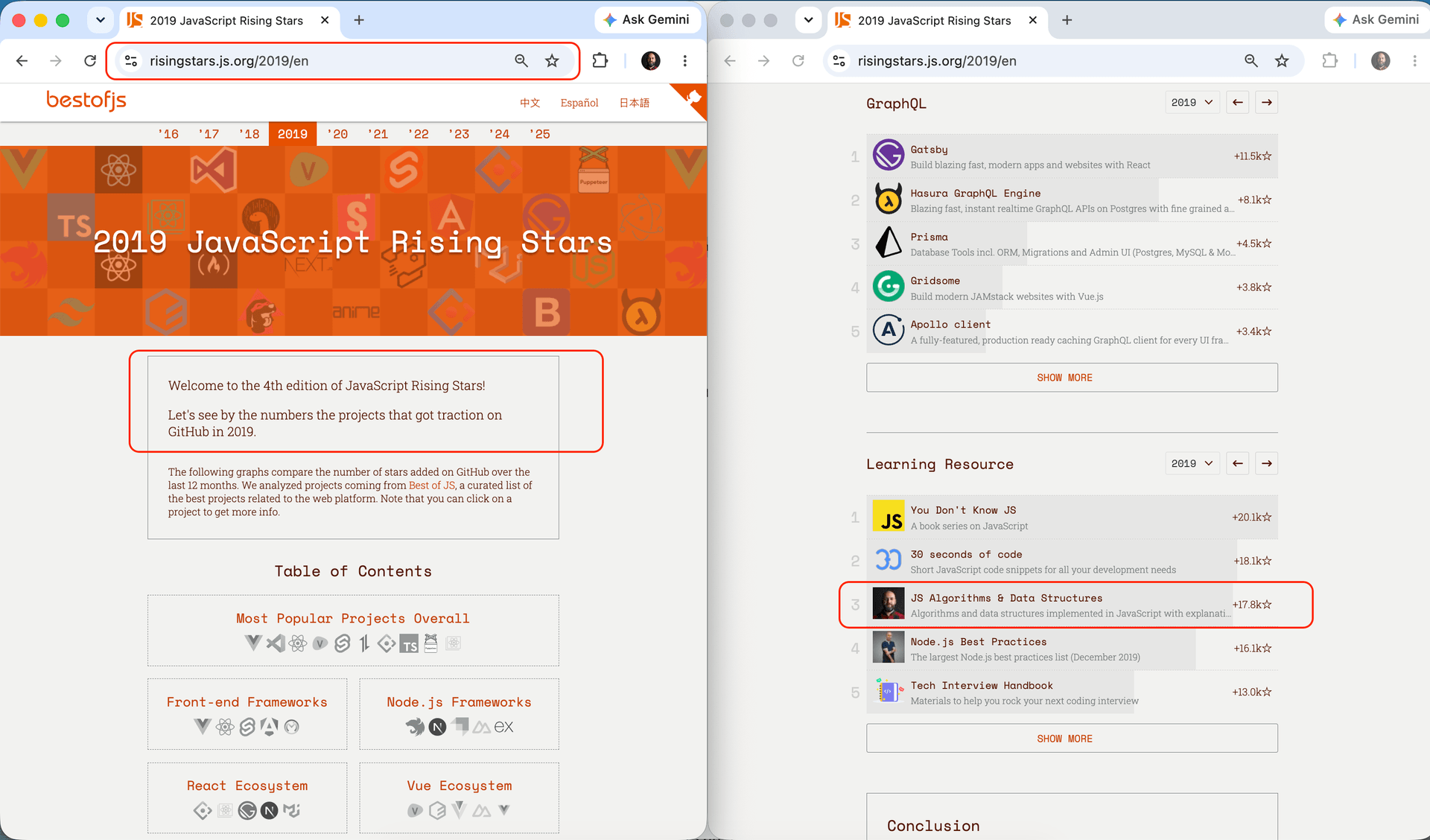The image size is (1430, 840).
Task: View site information icon in left address bar
Action: click(131, 61)
